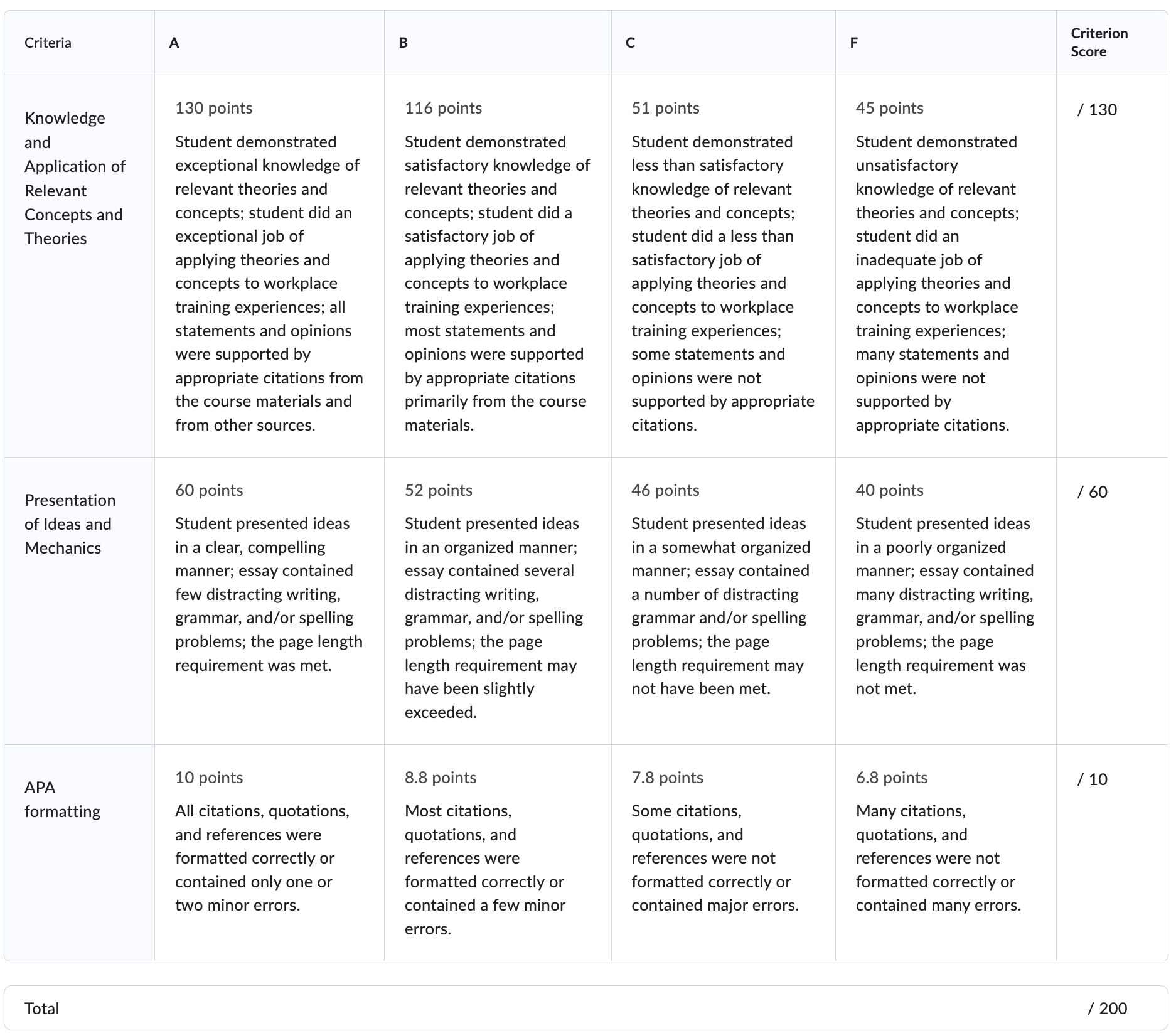
Task: Click the Criterion Score column header
Action: [1099, 43]
